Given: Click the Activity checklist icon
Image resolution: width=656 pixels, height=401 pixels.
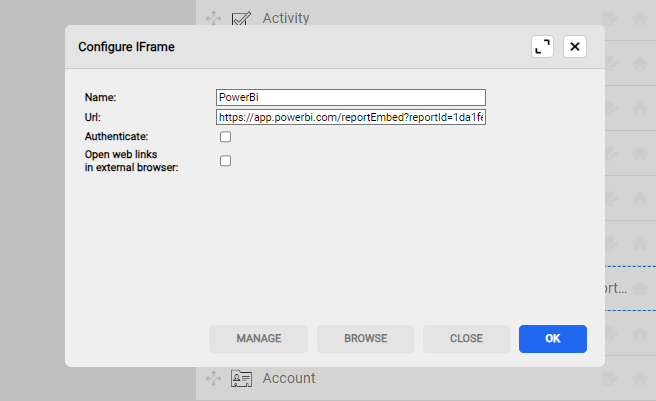Looking at the screenshot, I should point(241,18).
